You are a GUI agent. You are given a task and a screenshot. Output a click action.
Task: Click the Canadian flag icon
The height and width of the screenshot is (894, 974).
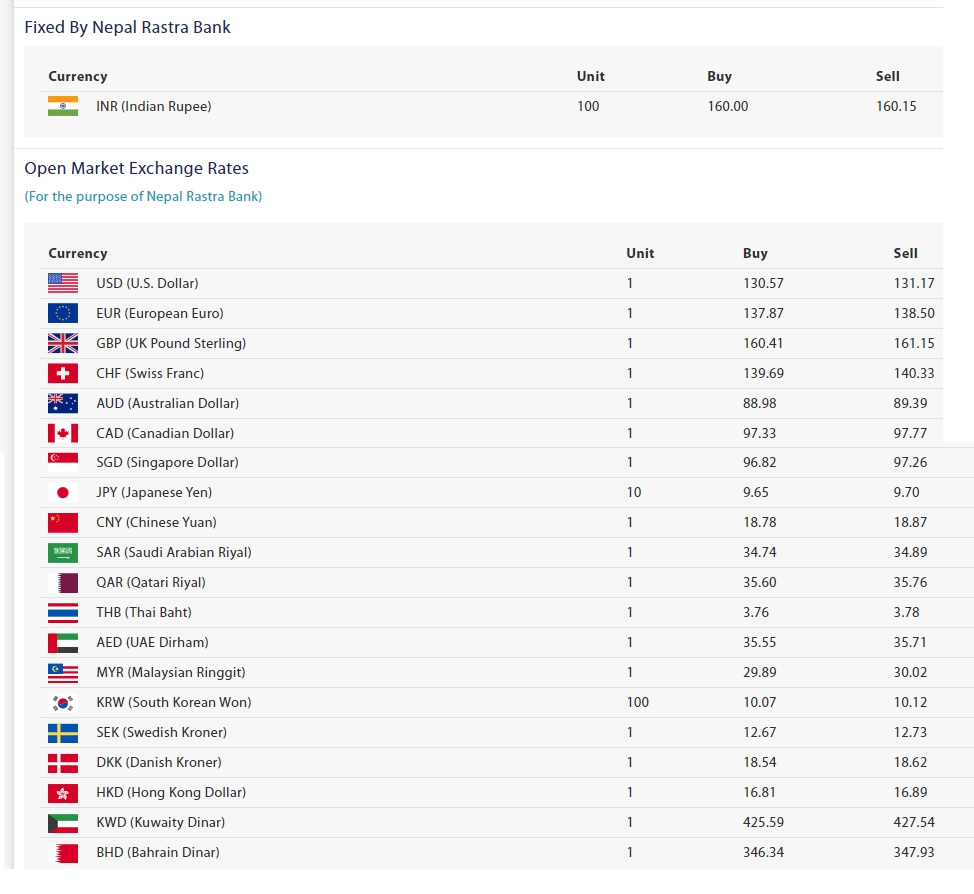pyautogui.click(x=63, y=433)
